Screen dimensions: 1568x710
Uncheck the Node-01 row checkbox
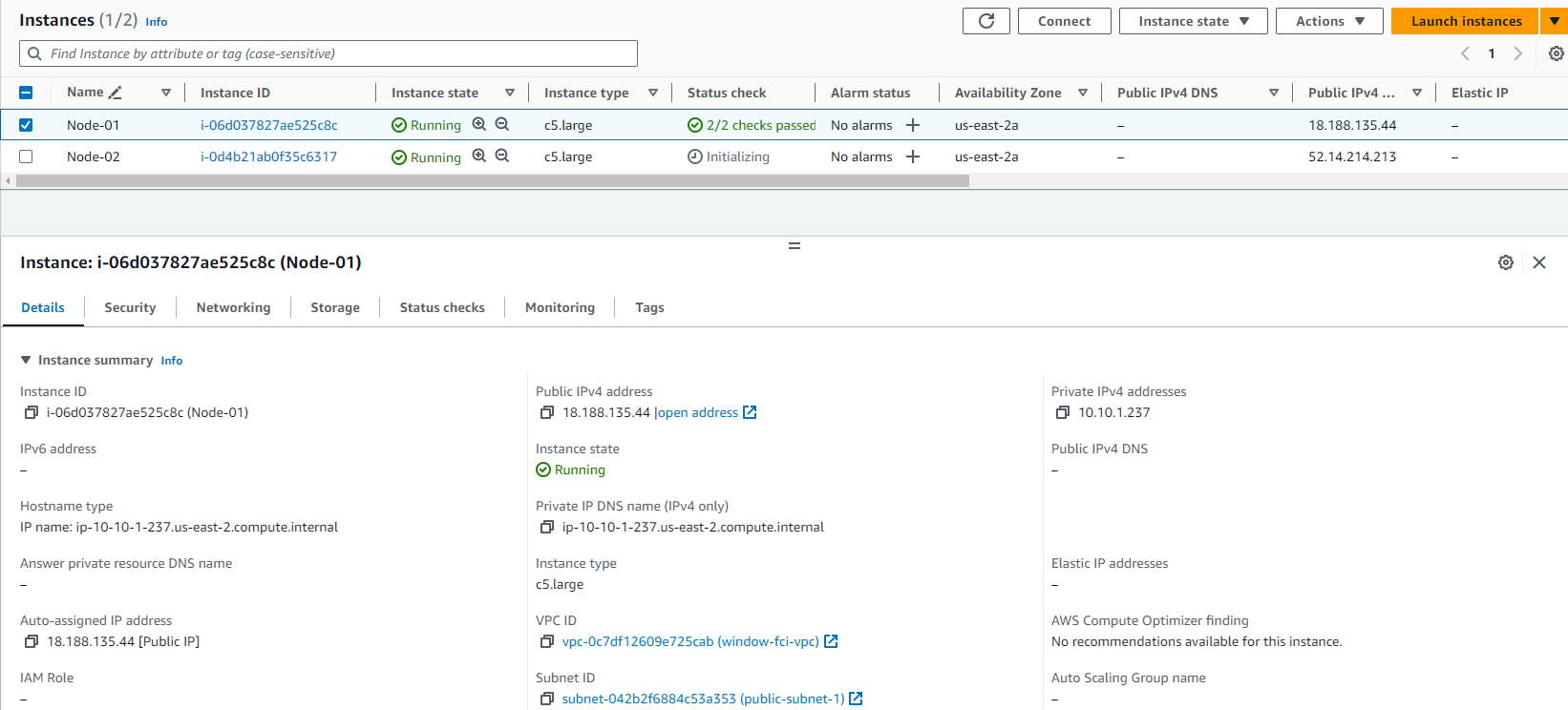tap(26, 125)
